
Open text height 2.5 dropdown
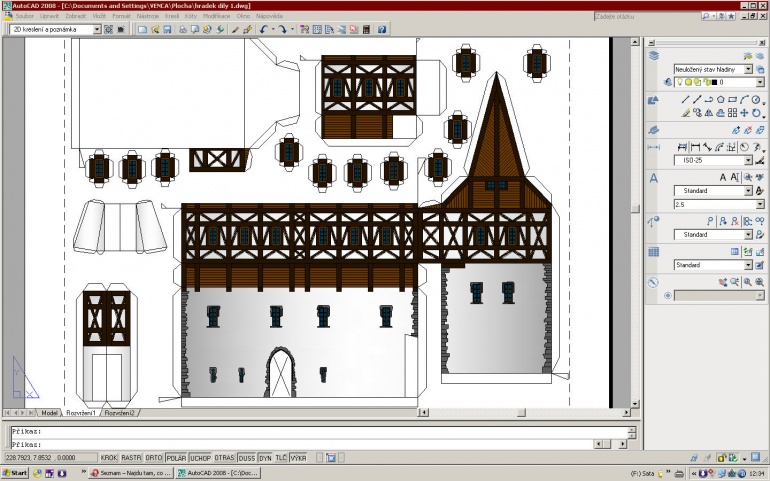(760, 204)
